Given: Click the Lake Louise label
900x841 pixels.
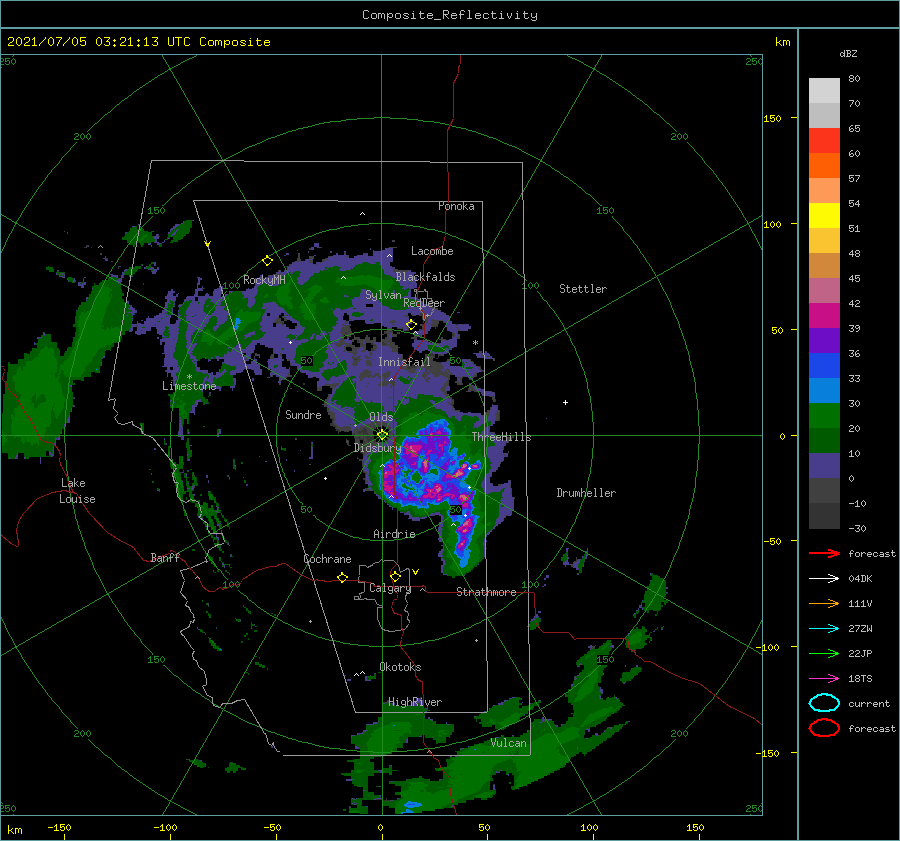Looking at the screenshot, I should pyautogui.click(x=77, y=491).
